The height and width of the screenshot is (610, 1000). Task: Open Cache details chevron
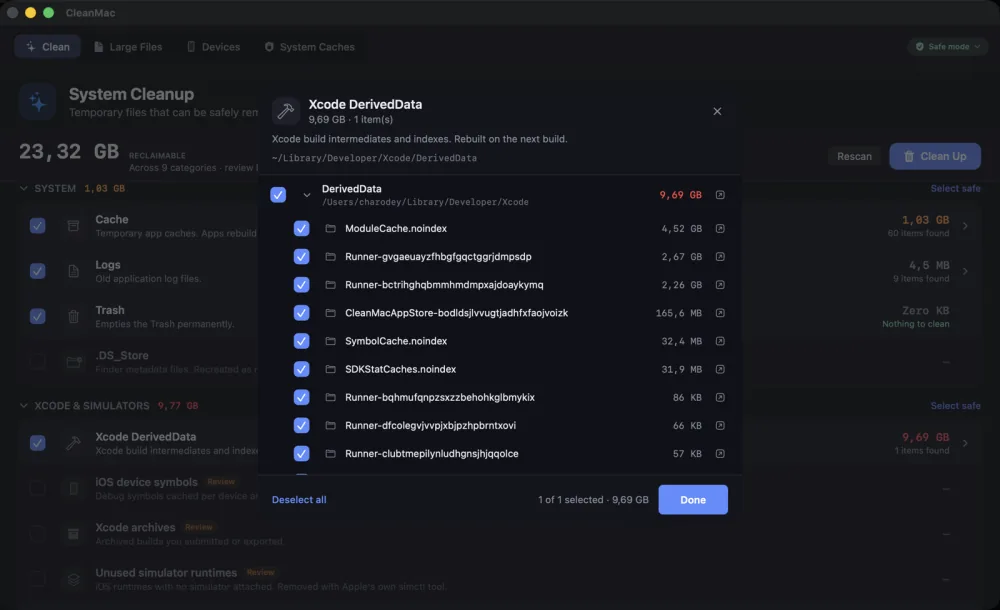click(965, 226)
